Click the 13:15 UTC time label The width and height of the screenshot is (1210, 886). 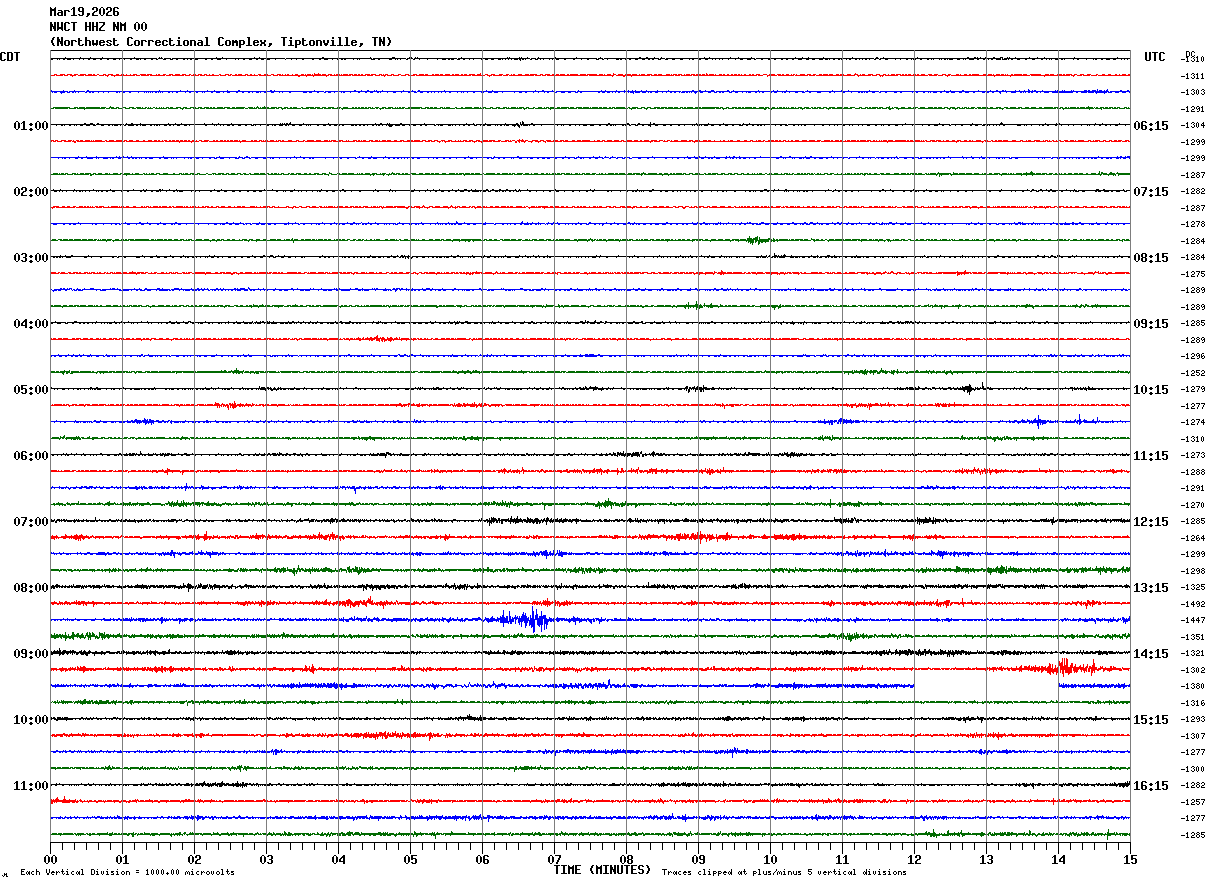click(x=1150, y=588)
